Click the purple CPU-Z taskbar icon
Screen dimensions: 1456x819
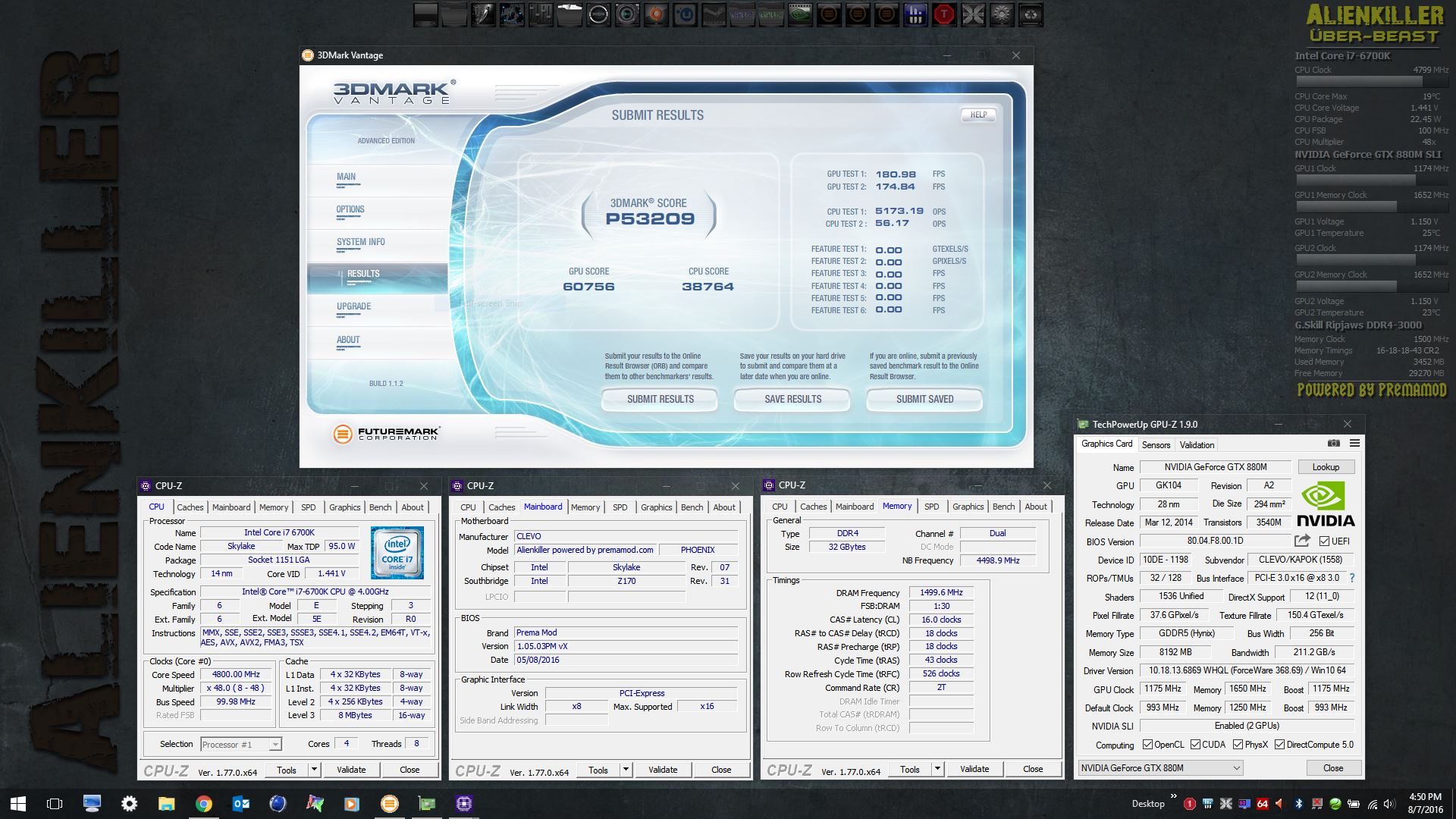463,804
